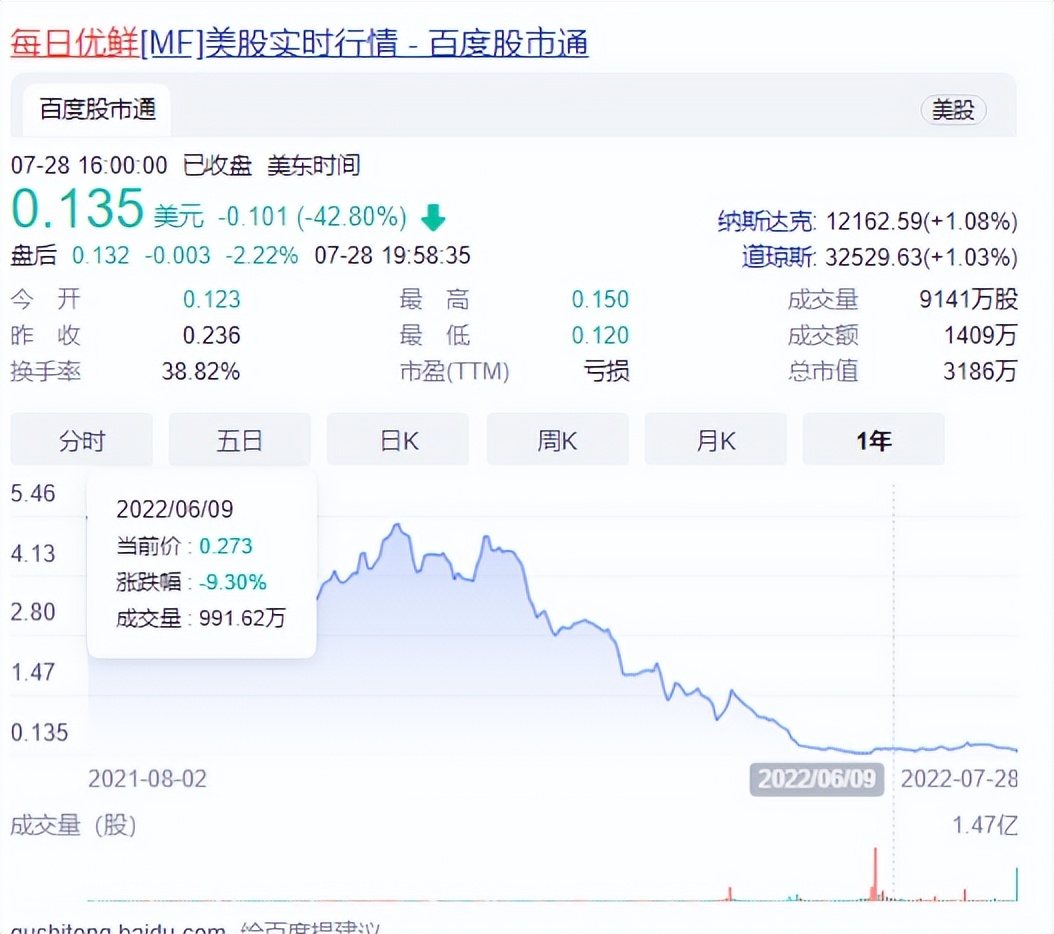
Task: Select the 1年 one-year chart tab
Action: click(873, 439)
